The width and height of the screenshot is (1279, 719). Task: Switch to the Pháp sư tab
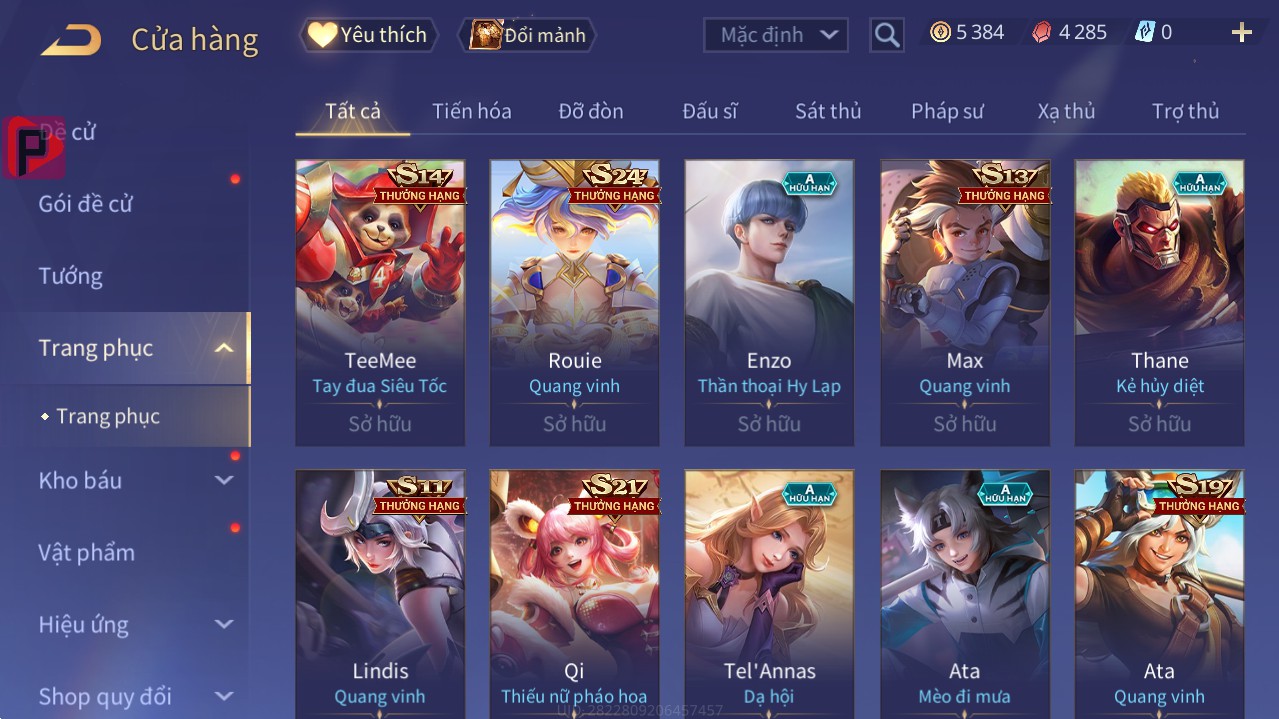[x=947, y=111]
